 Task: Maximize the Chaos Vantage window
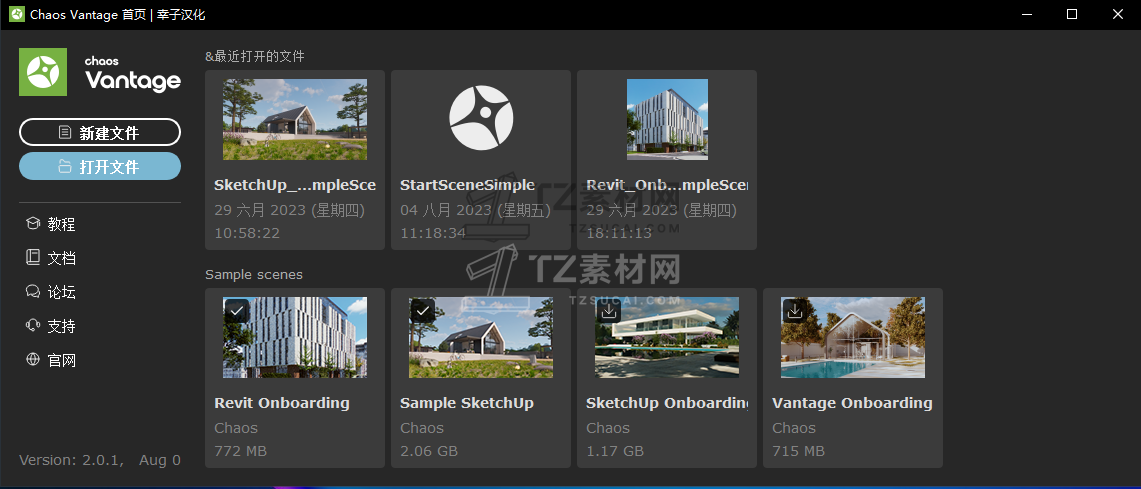(1072, 15)
